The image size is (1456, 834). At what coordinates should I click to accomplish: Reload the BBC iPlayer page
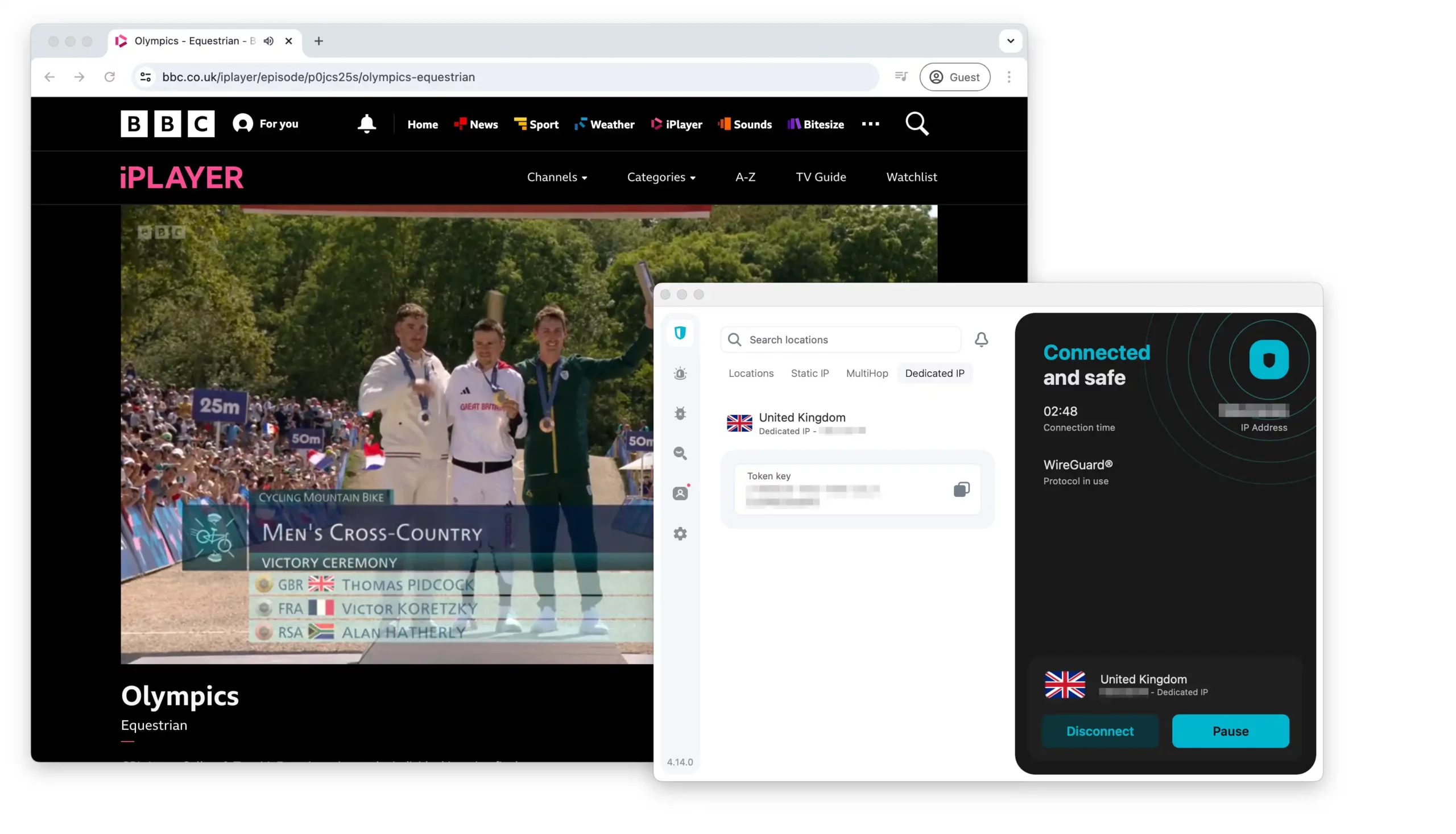(x=109, y=77)
